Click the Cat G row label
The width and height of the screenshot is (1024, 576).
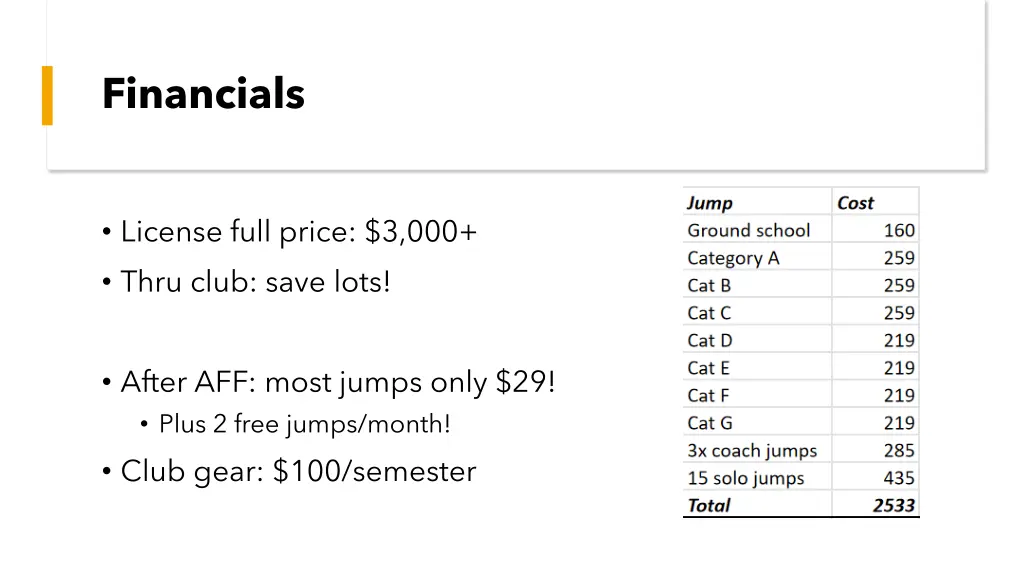[x=710, y=423]
